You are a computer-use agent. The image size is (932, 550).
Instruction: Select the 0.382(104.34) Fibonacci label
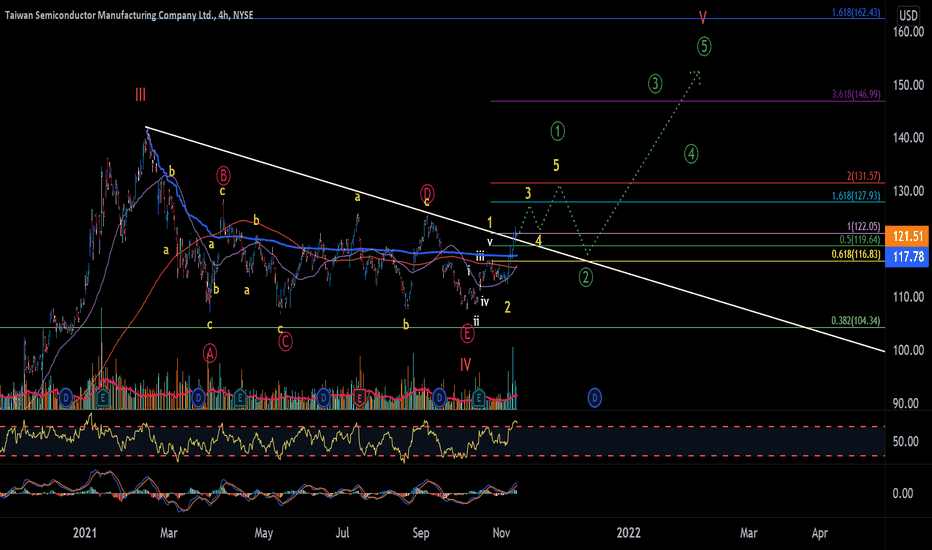pyautogui.click(x=857, y=321)
